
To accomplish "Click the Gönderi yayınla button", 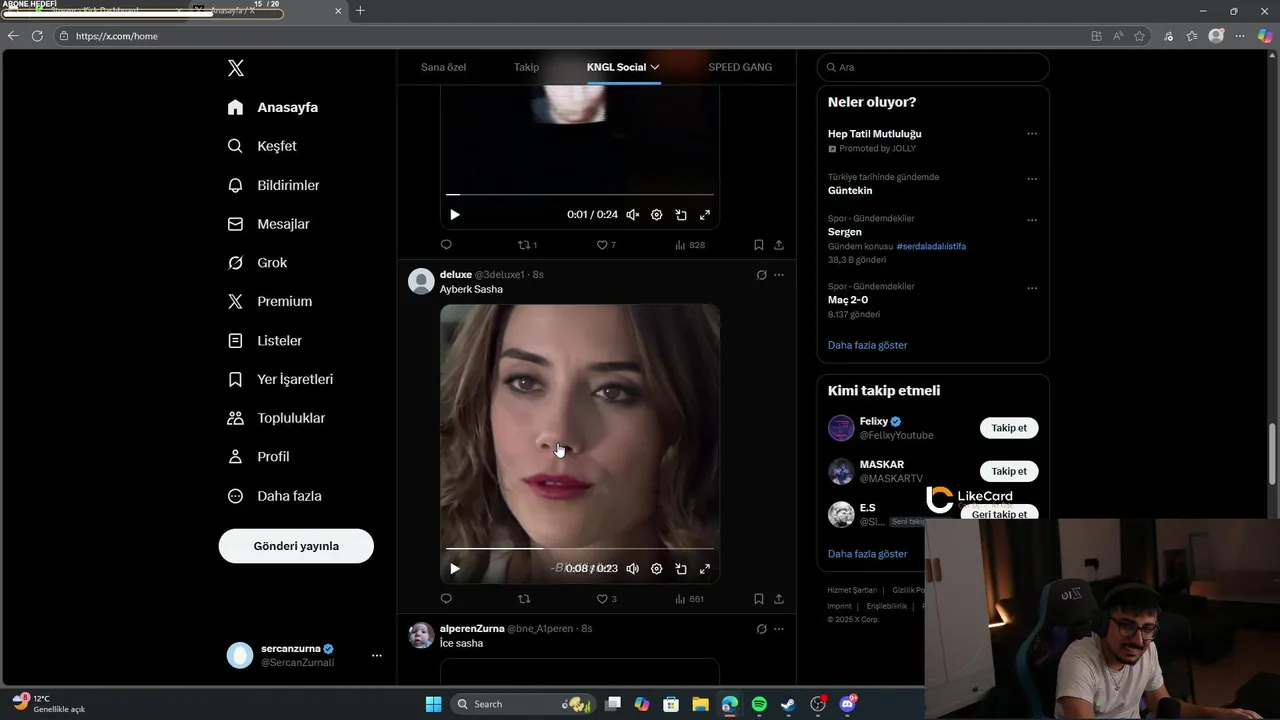I will 296,546.
